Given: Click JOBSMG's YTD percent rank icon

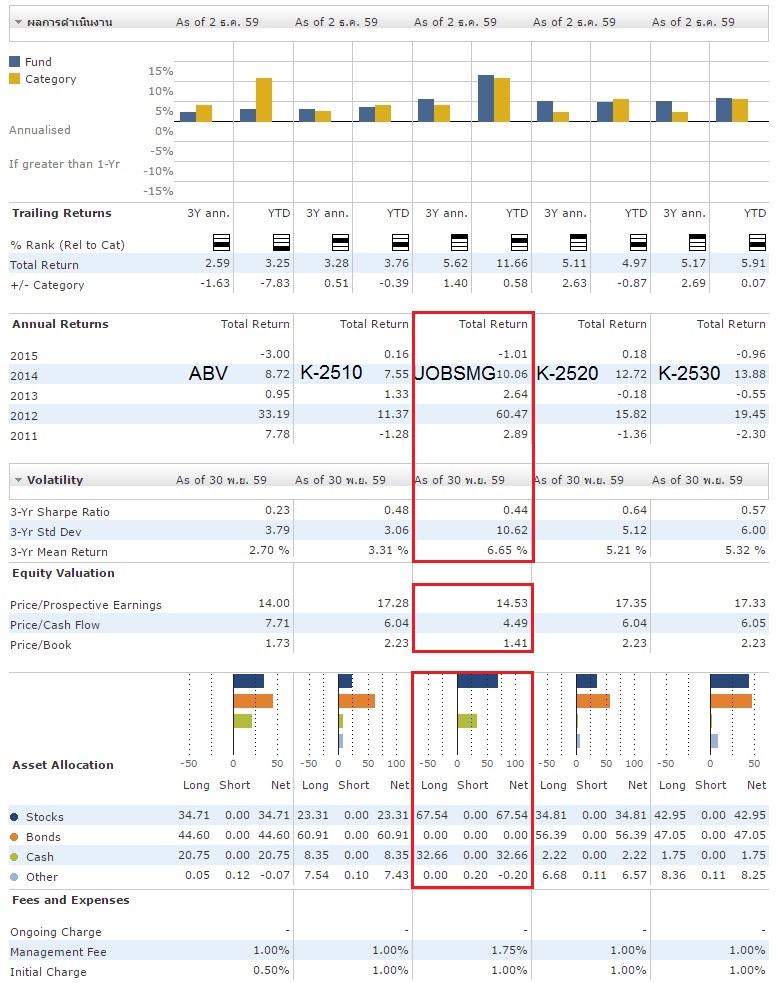Looking at the screenshot, I should pyautogui.click(x=519, y=242).
